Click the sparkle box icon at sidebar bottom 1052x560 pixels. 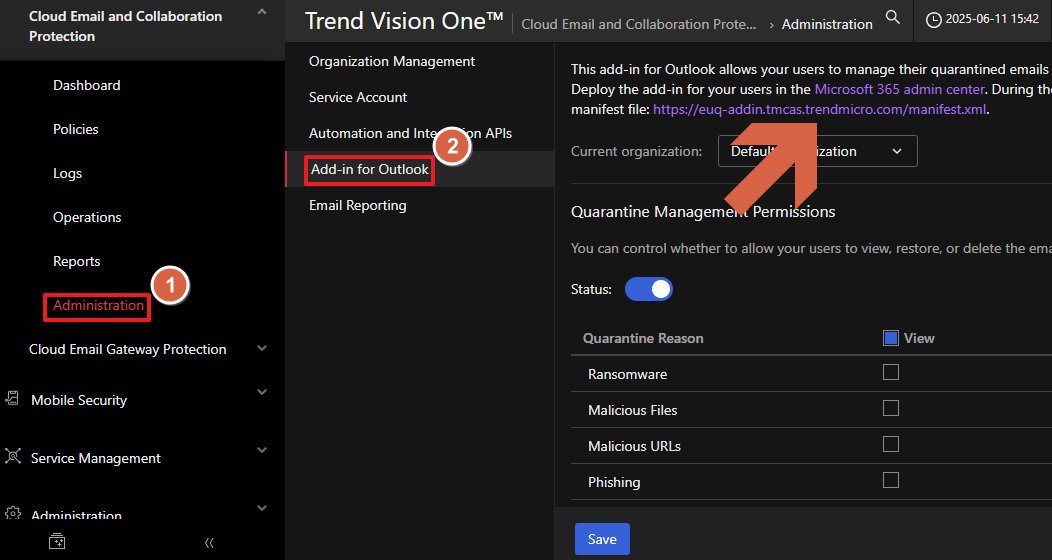(x=57, y=542)
